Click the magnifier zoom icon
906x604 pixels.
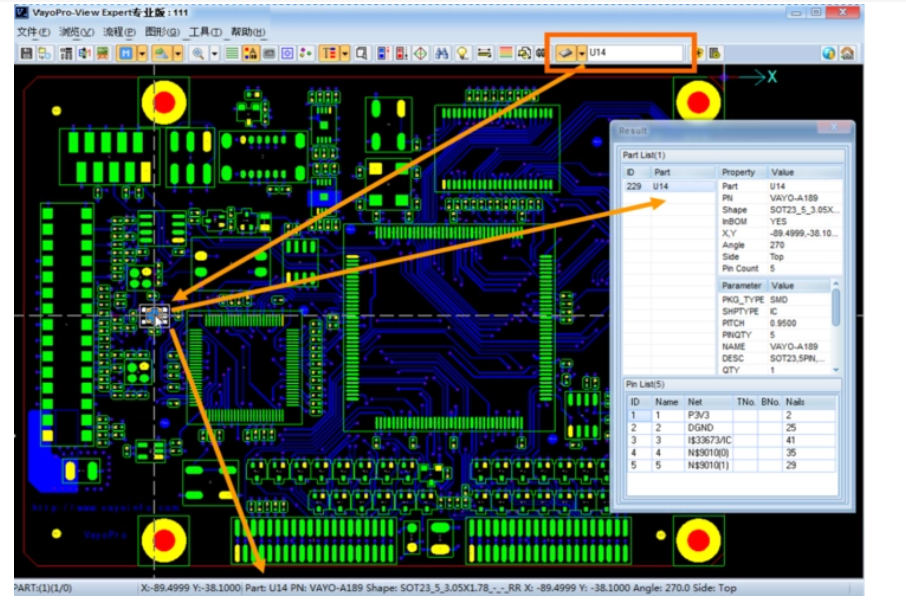coord(198,53)
